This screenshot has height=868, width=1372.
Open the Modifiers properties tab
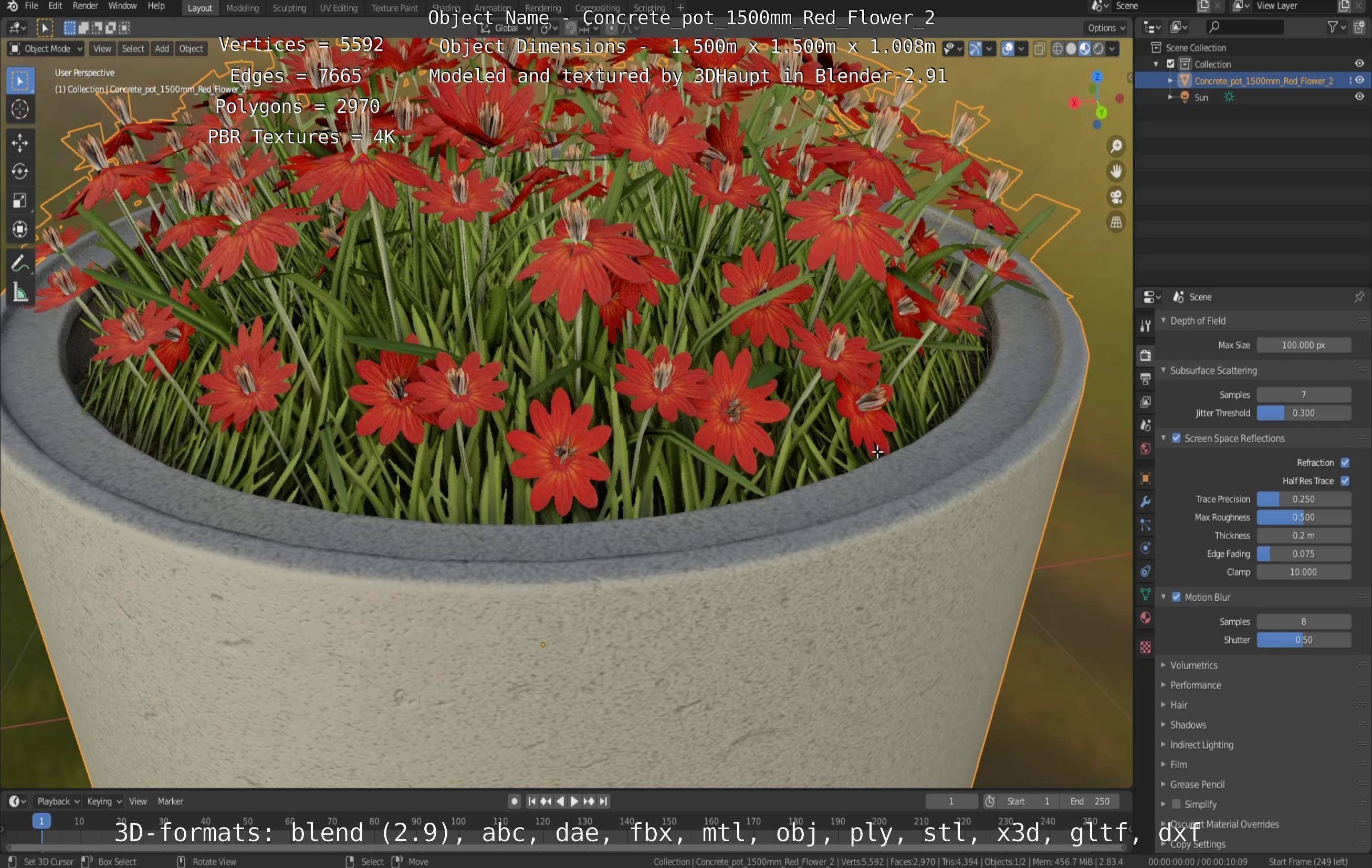(x=1145, y=501)
